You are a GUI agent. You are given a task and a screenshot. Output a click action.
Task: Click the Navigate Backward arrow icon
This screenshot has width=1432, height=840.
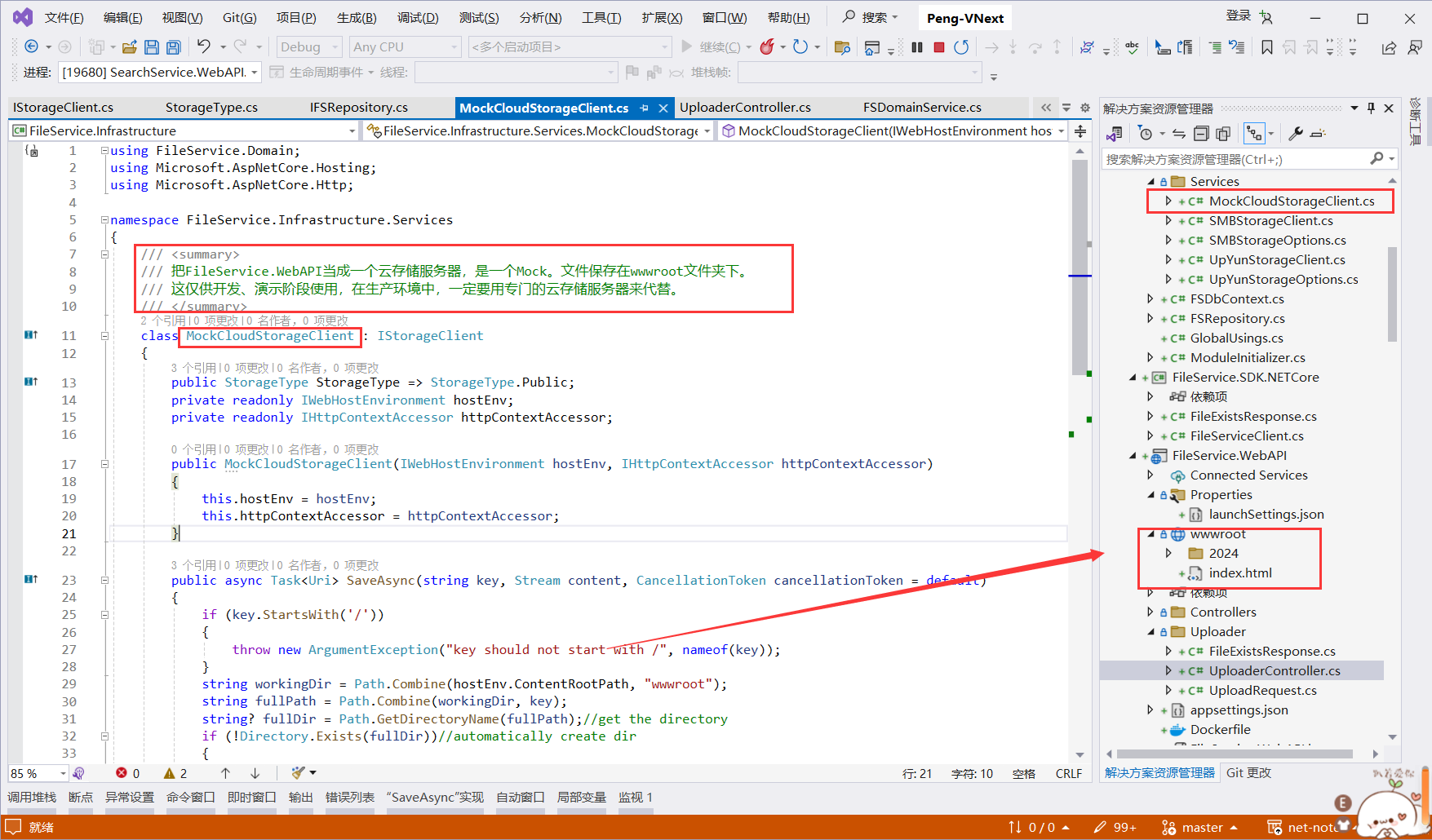[31, 47]
